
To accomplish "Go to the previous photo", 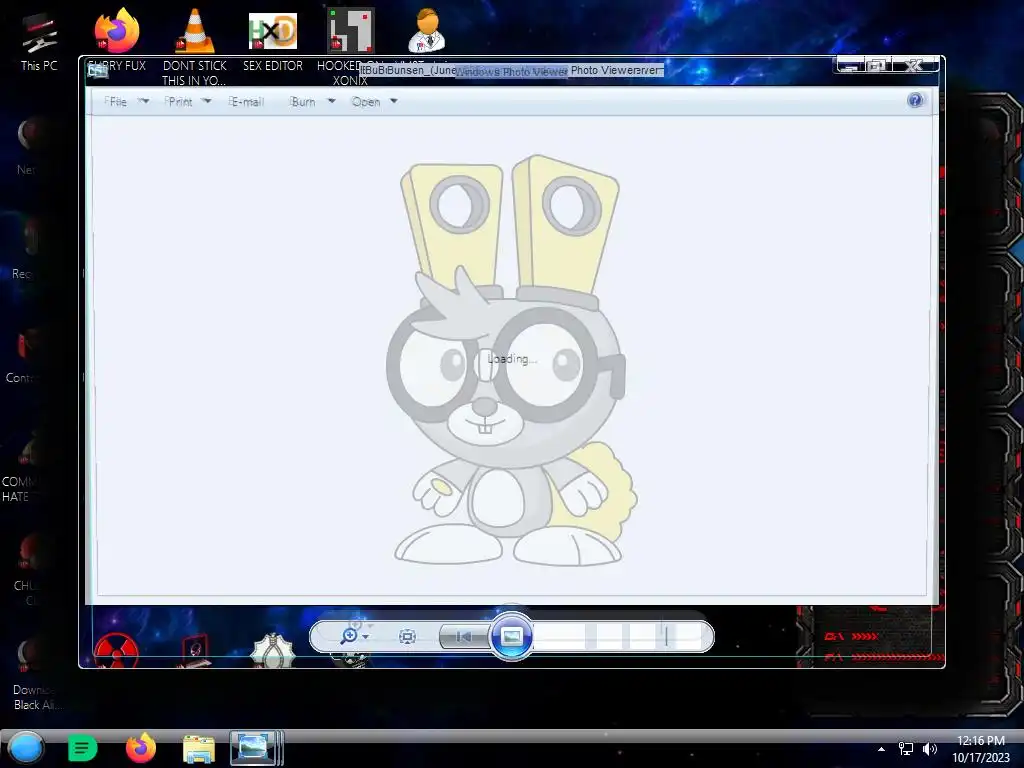I will [x=464, y=637].
